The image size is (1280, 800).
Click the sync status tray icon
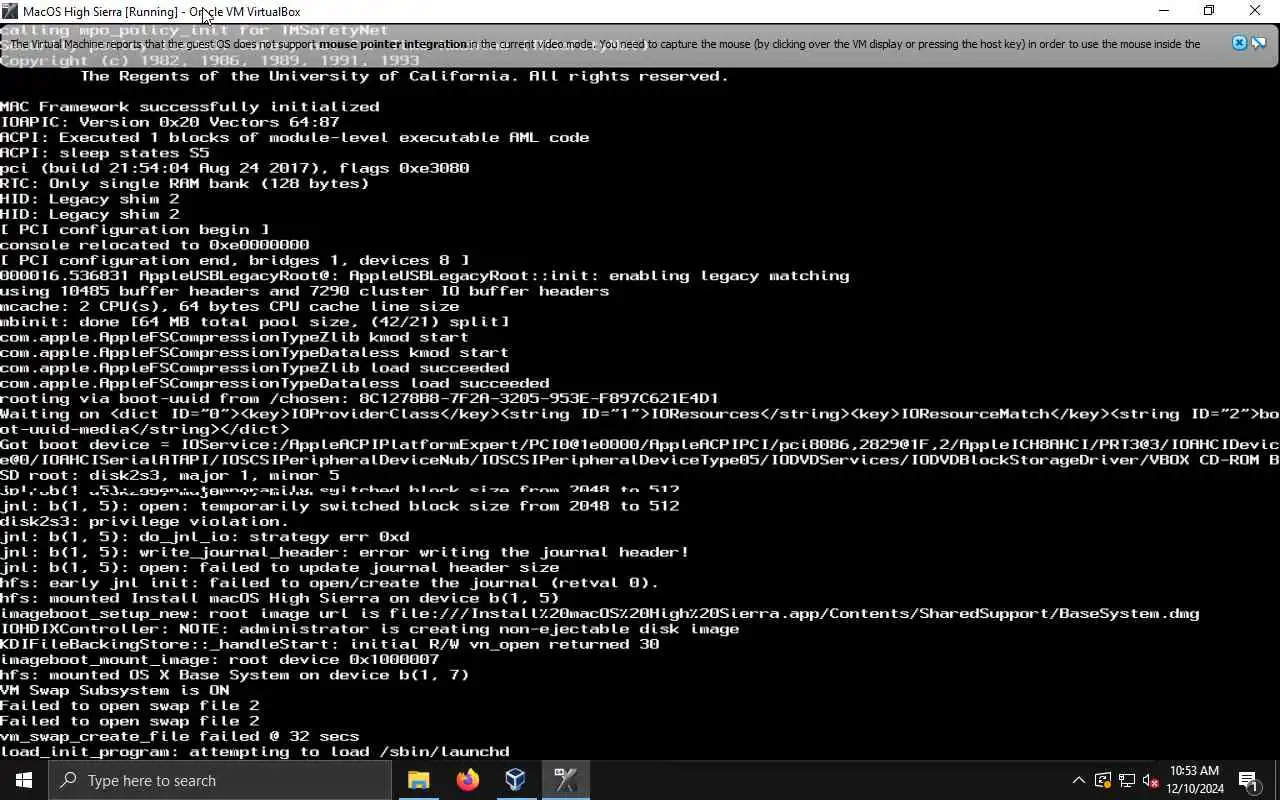pos(1103,780)
